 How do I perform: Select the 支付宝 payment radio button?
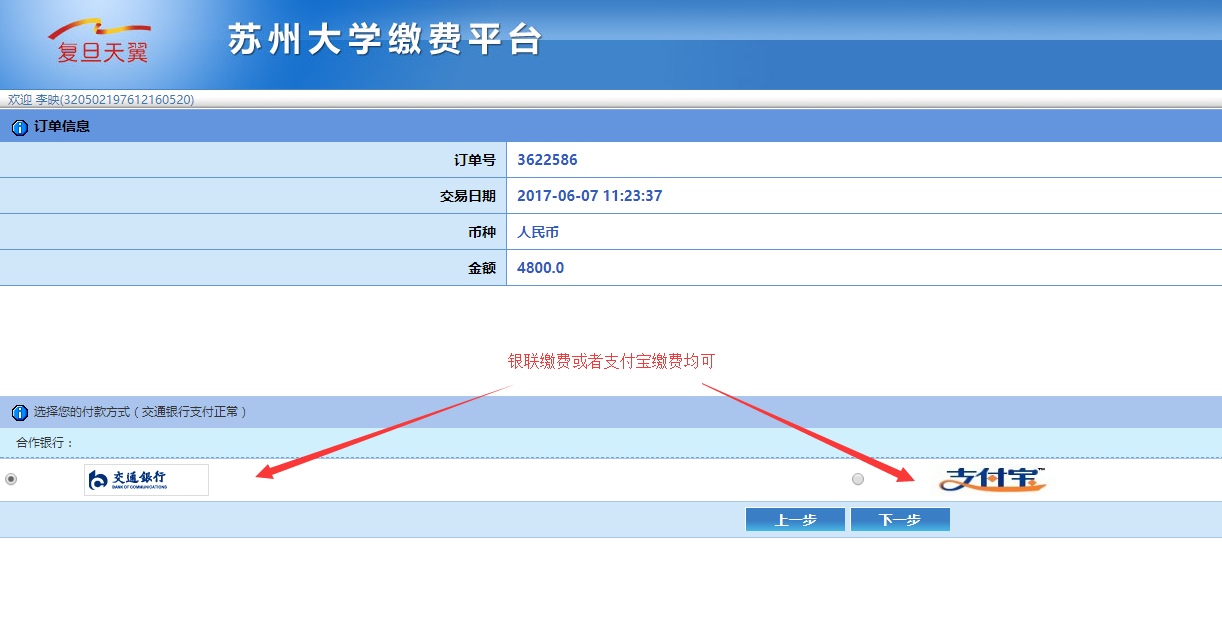tap(858, 480)
